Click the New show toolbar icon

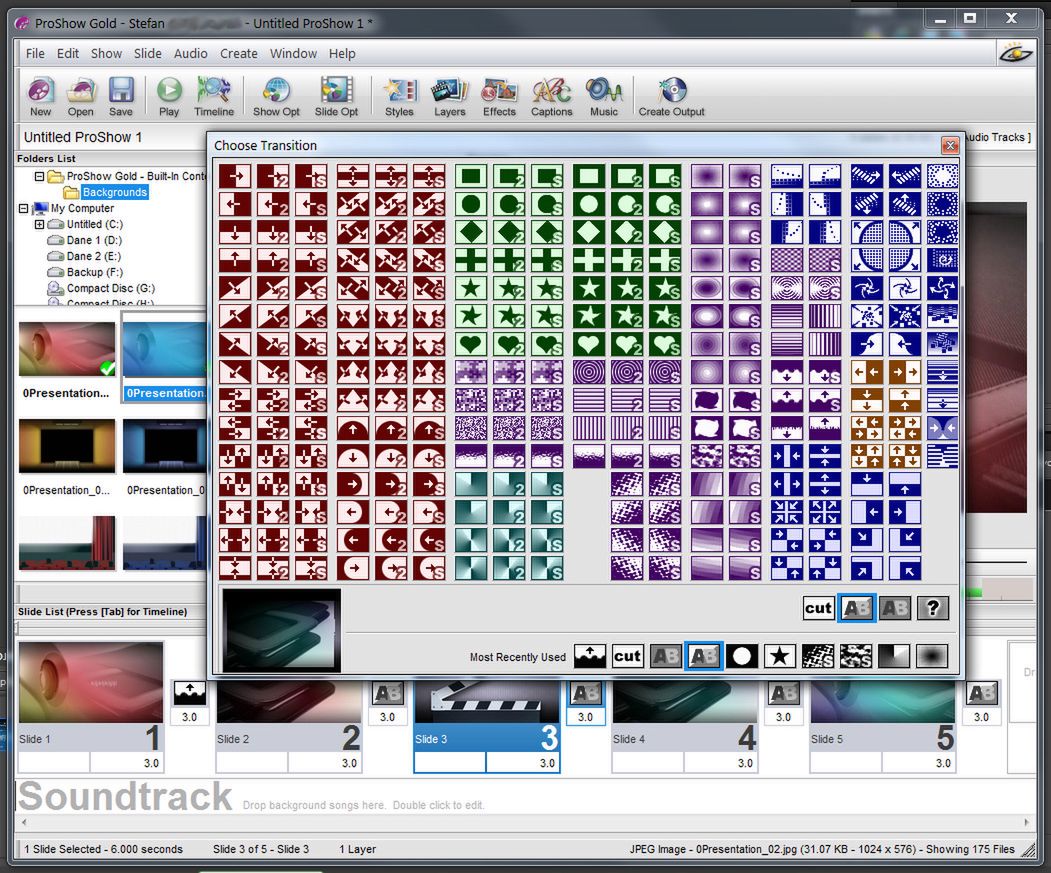point(40,97)
